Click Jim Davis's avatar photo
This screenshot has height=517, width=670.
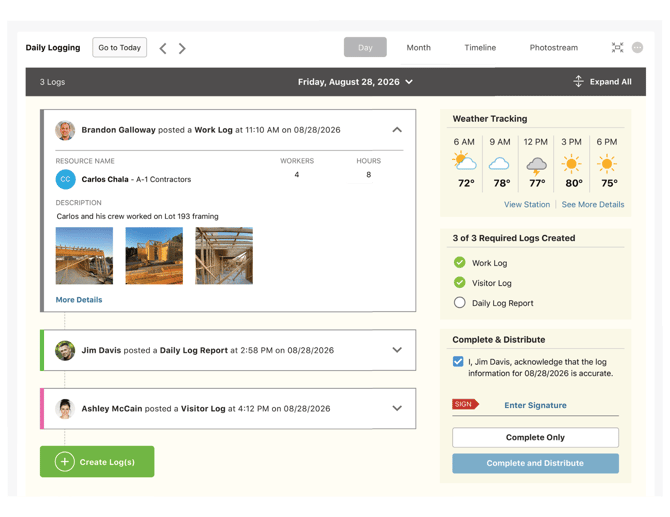point(65,350)
